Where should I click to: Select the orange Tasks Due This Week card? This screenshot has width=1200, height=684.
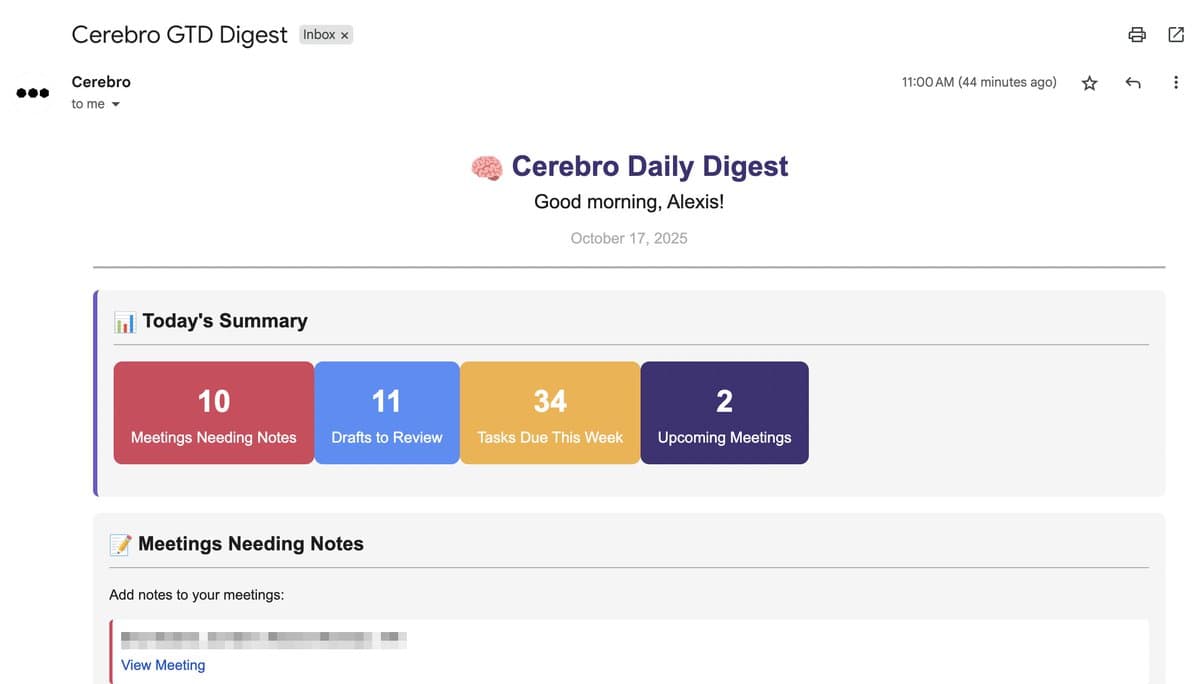point(549,413)
